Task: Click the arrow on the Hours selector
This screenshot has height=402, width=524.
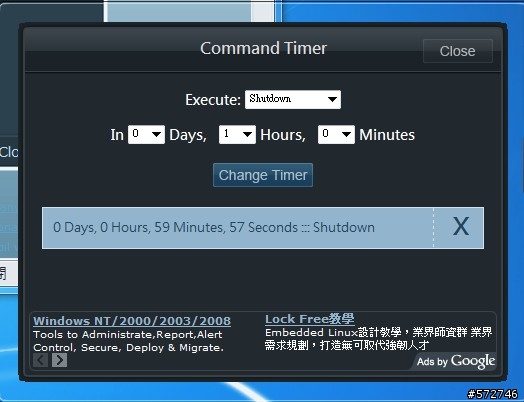Action: tap(247, 134)
